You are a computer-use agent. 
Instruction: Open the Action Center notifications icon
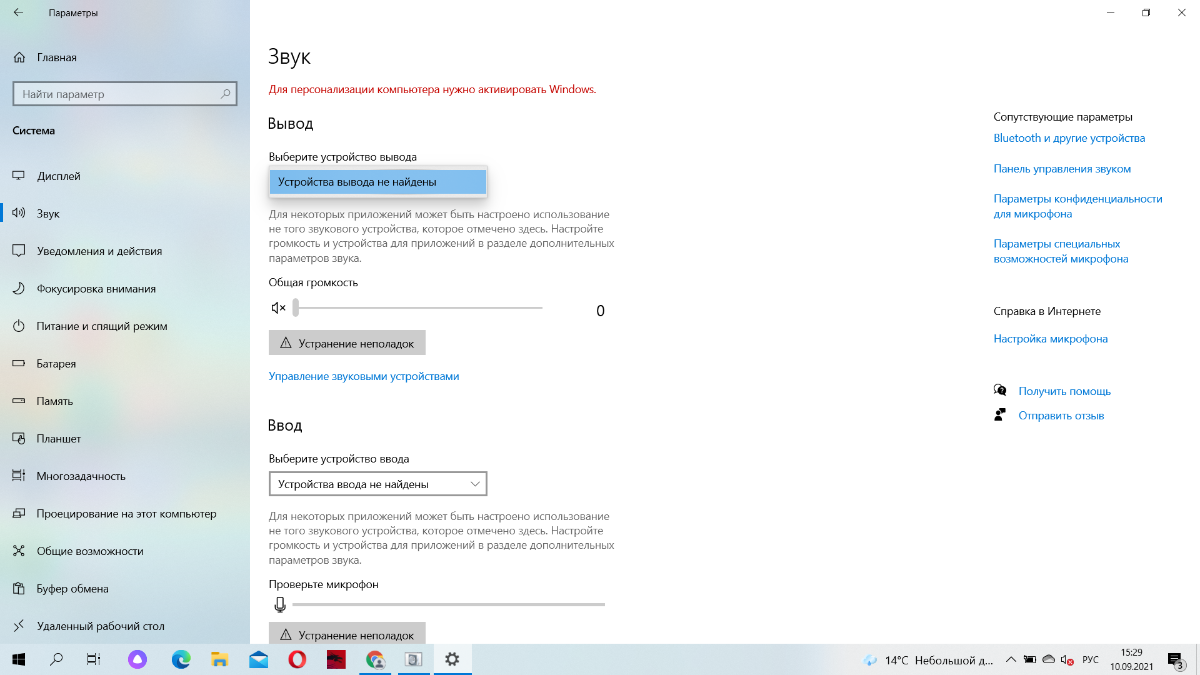coord(1176,660)
